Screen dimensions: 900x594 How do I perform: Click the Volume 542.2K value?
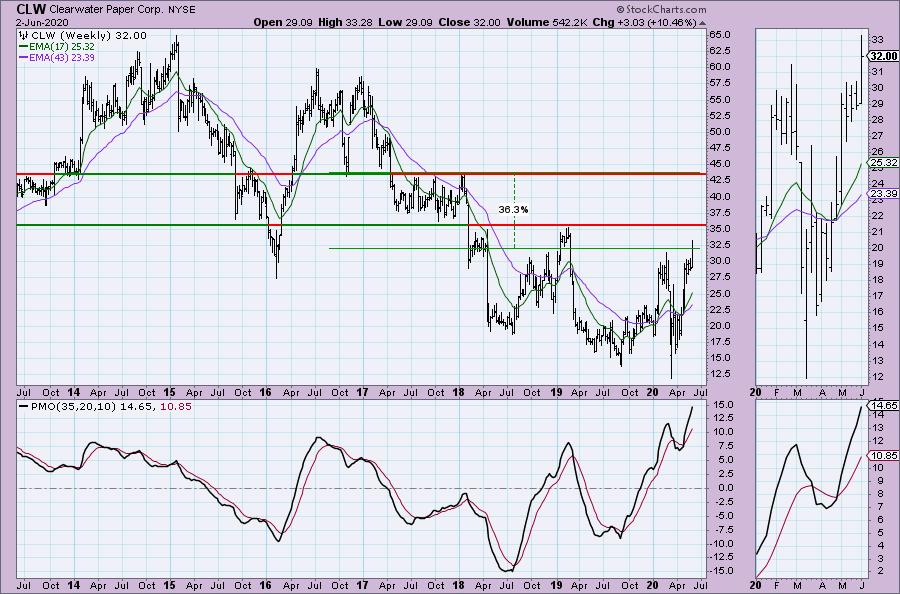(x=547, y=22)
